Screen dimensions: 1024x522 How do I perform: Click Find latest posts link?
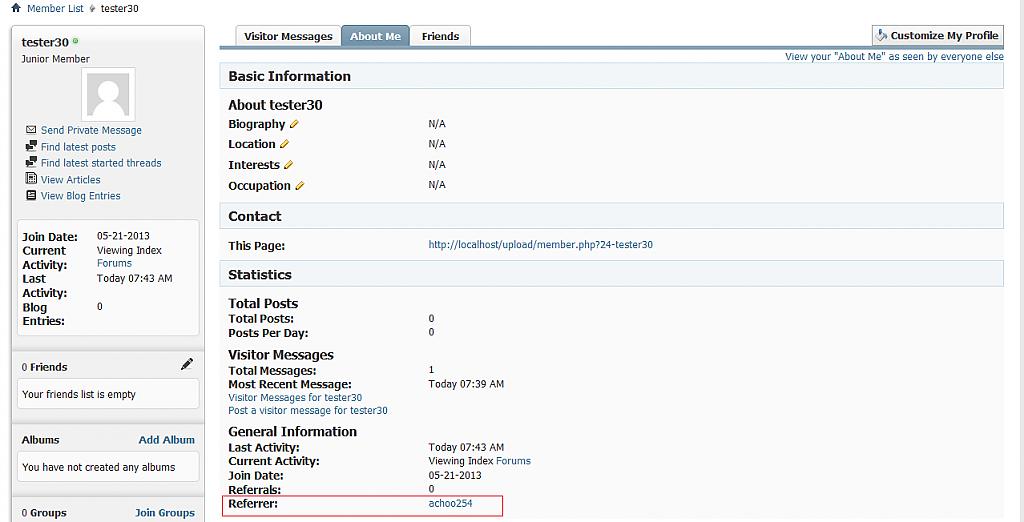tap(78, 147)
